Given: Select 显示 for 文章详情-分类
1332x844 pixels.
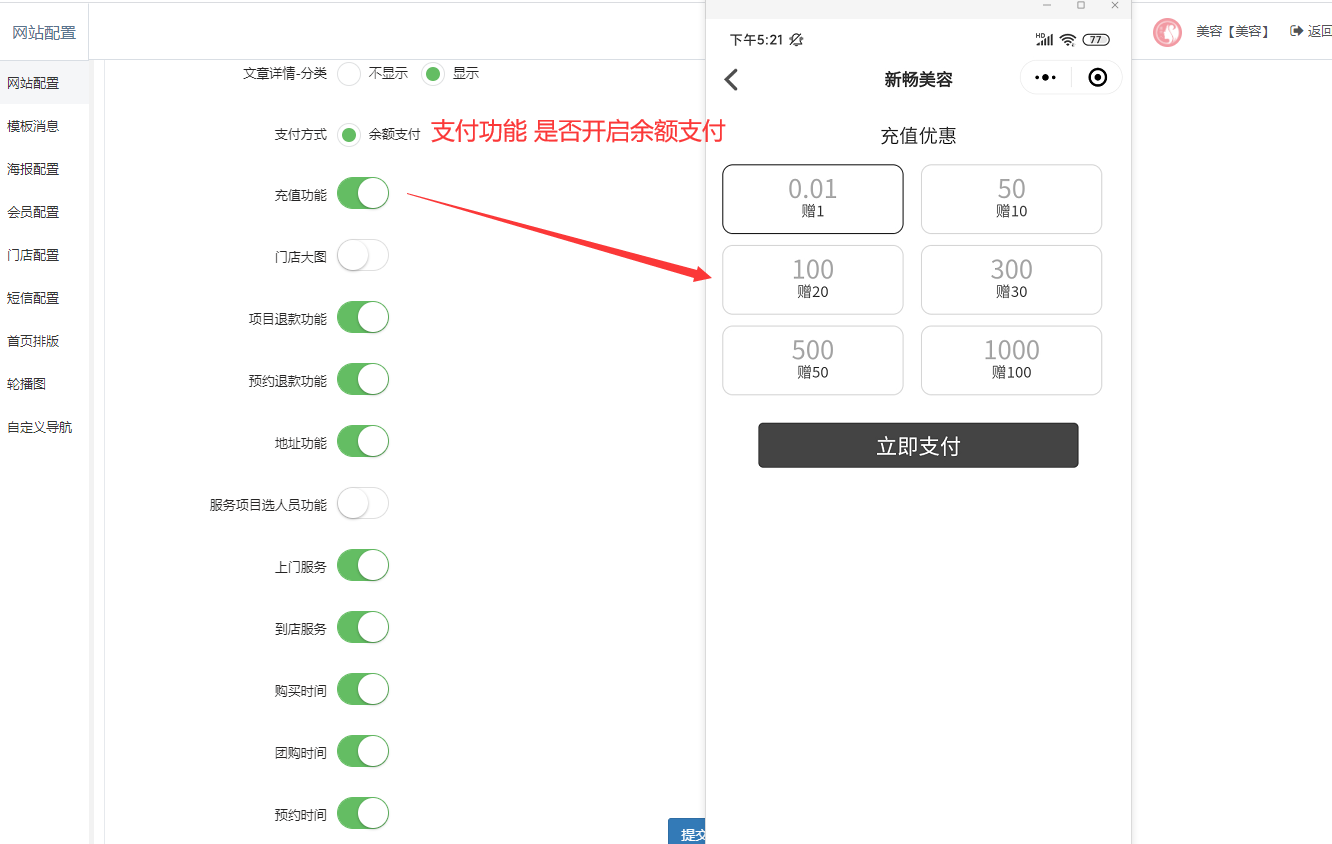Looking at the screenshot, I should (433, 73).
